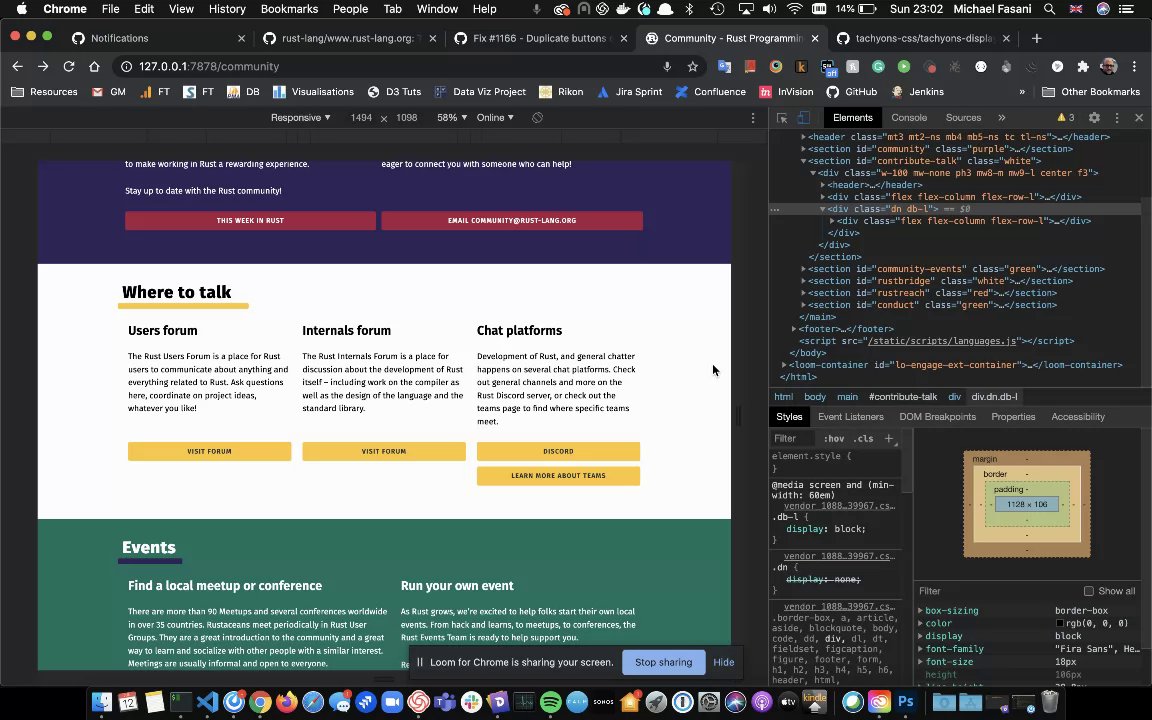Open a new browser tab with plus icon

pos(1036,38)
